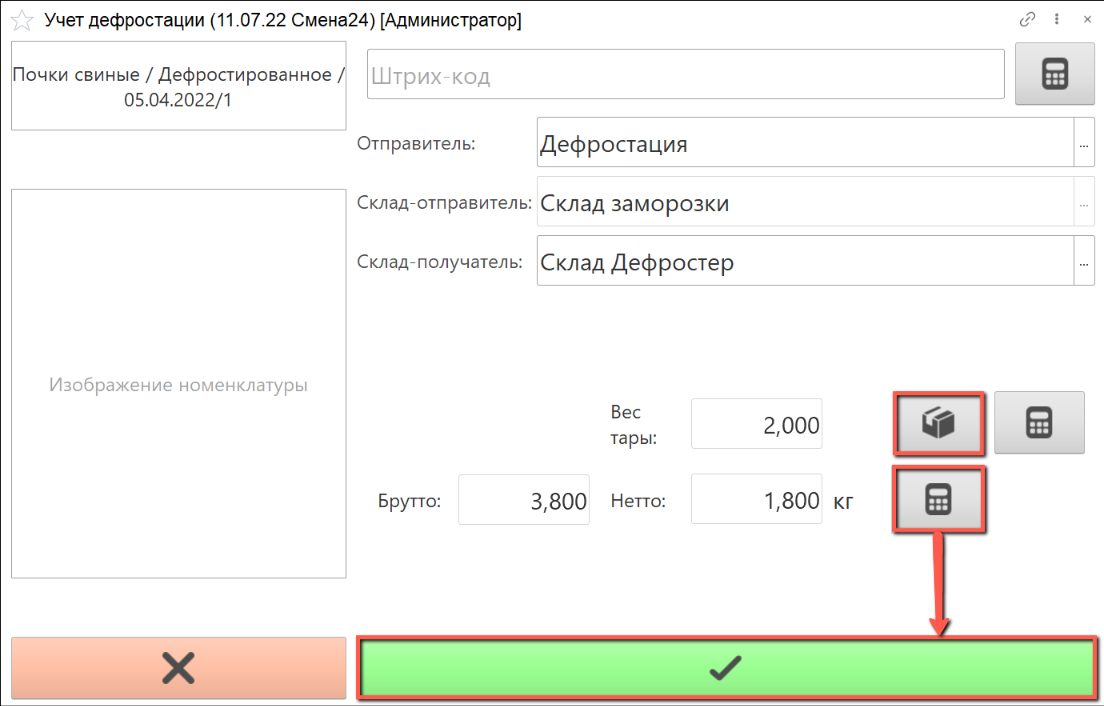Click the Брутто weight field
The width and height of the screenshot is (1104, 706).
pyautogui.click(x=524, y=500)
